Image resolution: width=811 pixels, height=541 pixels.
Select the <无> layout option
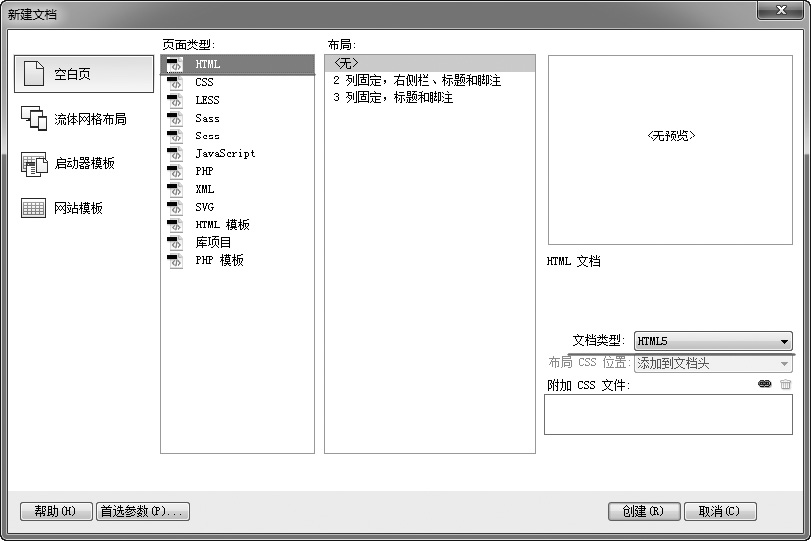[430, 63]
